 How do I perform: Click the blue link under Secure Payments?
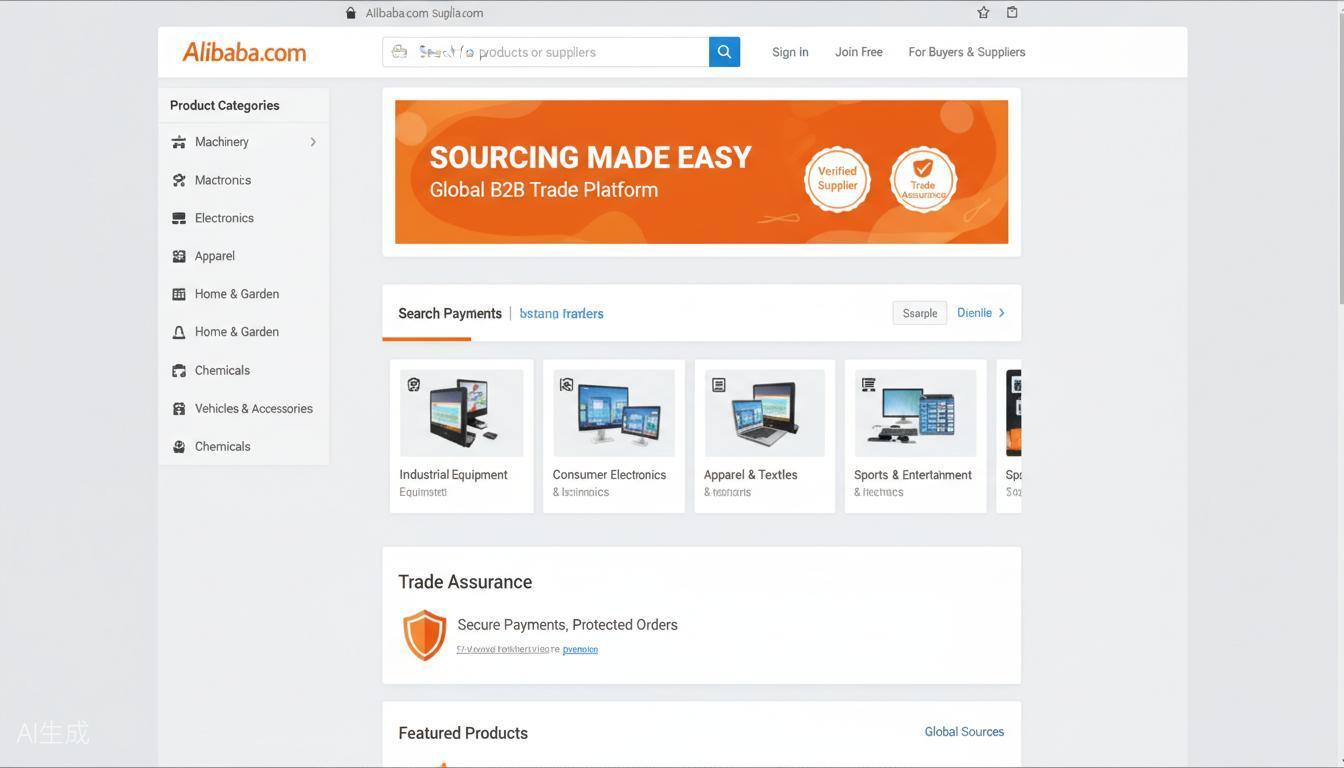(580, 649)
